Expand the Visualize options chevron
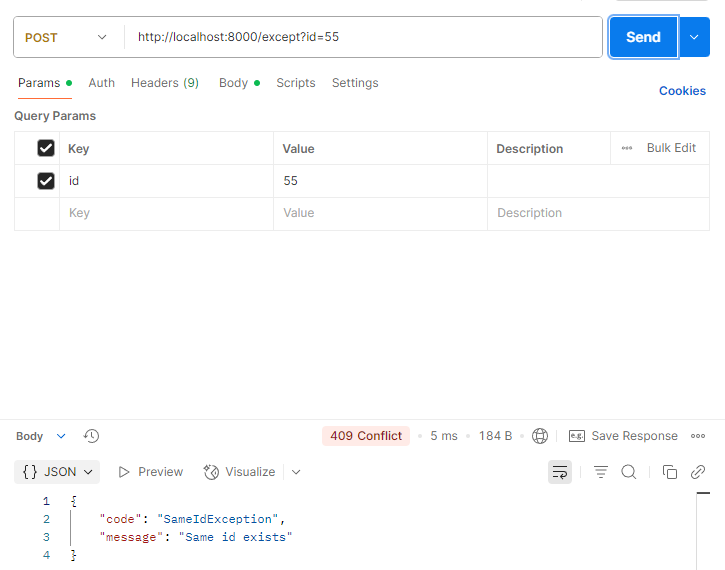 296,472
